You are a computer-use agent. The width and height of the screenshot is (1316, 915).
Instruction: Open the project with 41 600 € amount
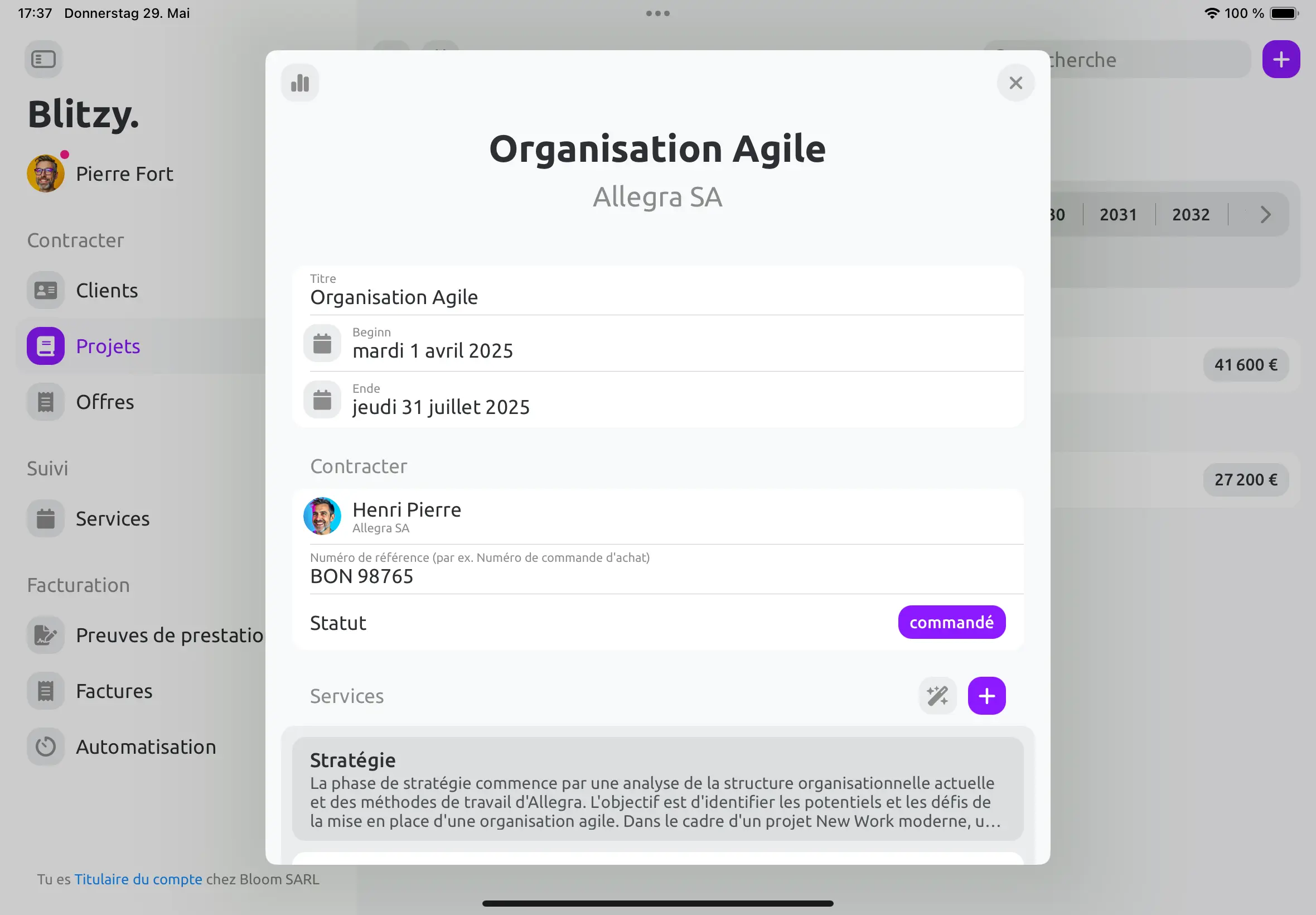[1246, 365]
